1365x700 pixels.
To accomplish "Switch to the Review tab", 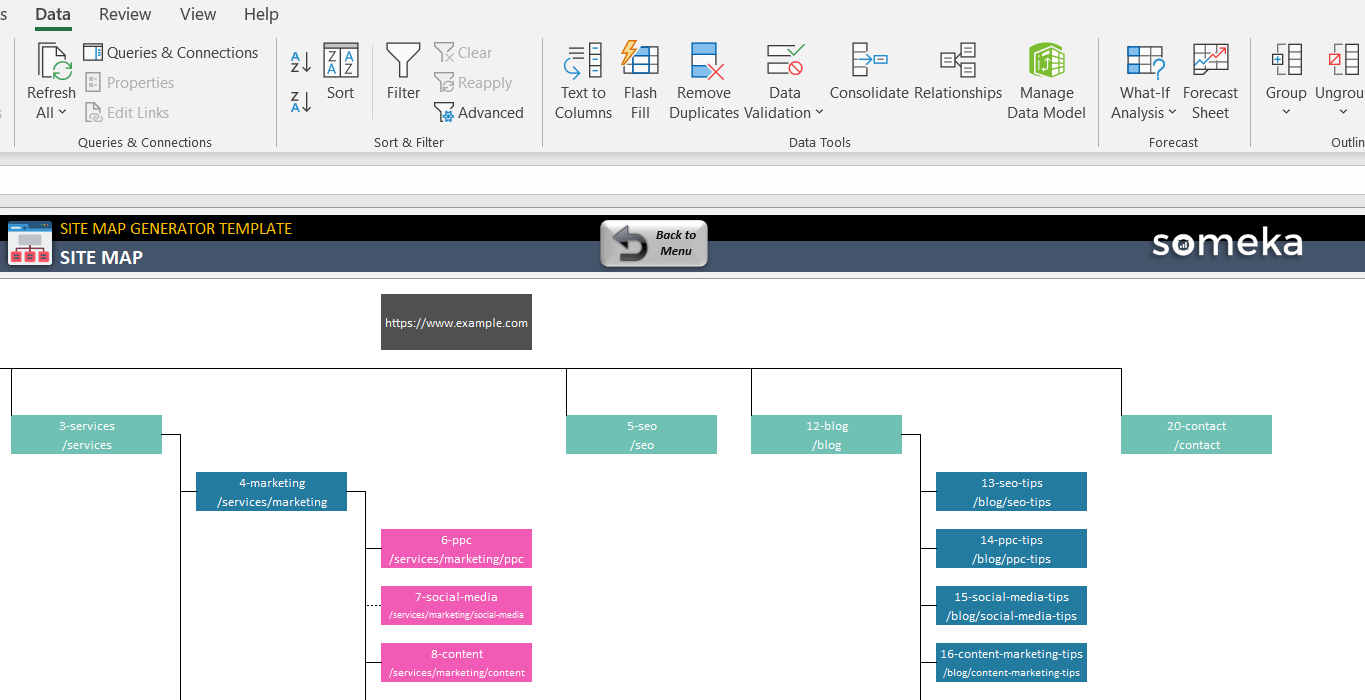I will click(125, 14).
